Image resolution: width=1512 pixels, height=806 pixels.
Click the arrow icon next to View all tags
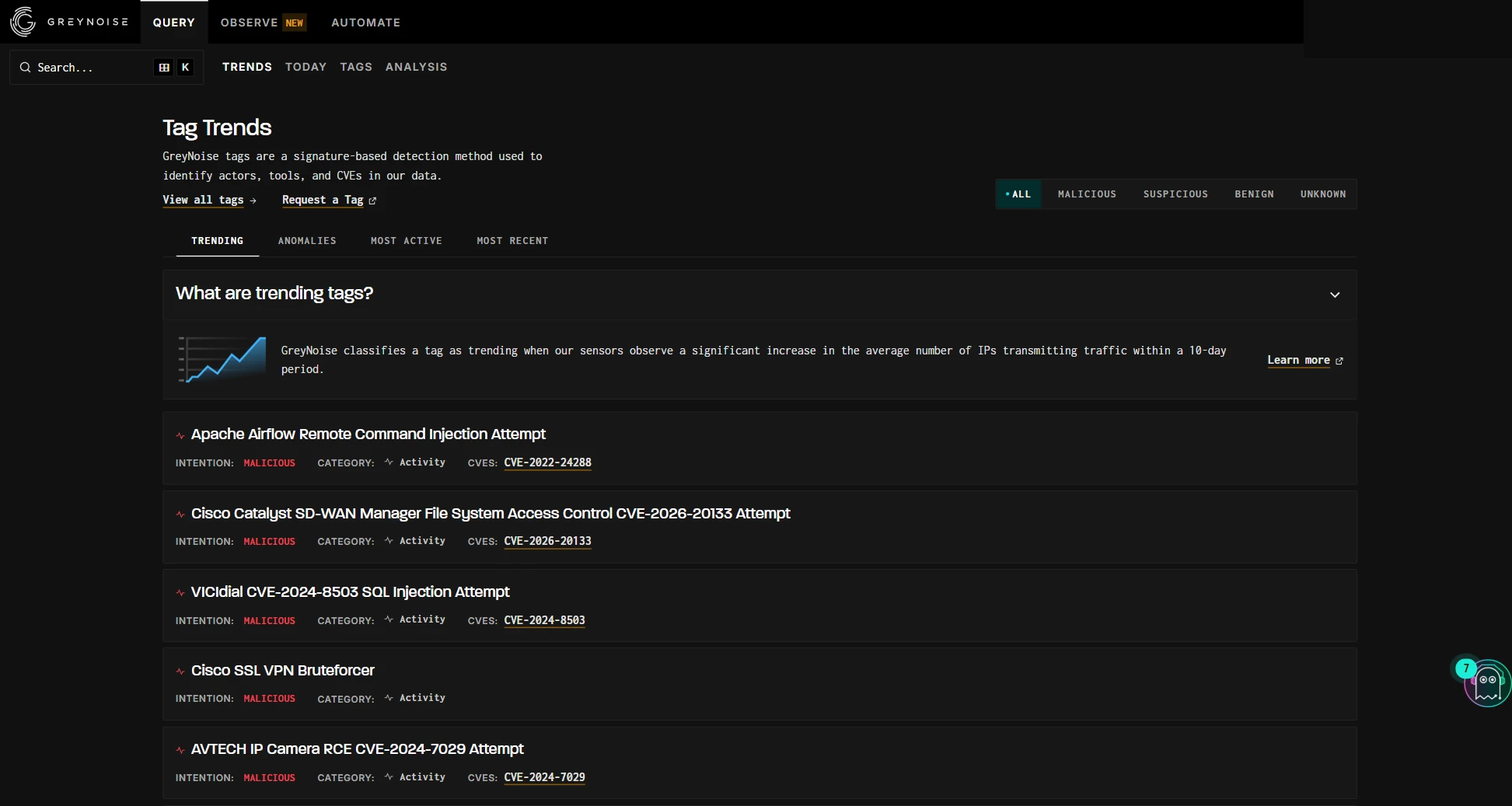click(x=253, y=201)
